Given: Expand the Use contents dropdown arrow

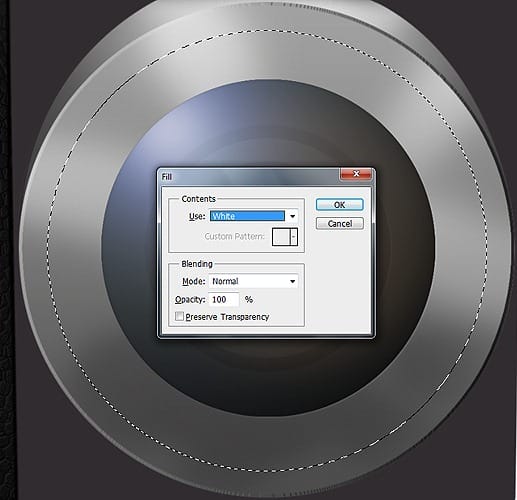Looking at the screenshot, I should 292,216.
